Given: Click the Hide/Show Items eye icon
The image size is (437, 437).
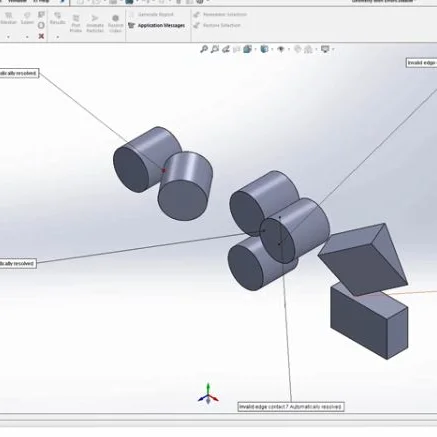Looking at the screenshot, I should coord(281,49).
